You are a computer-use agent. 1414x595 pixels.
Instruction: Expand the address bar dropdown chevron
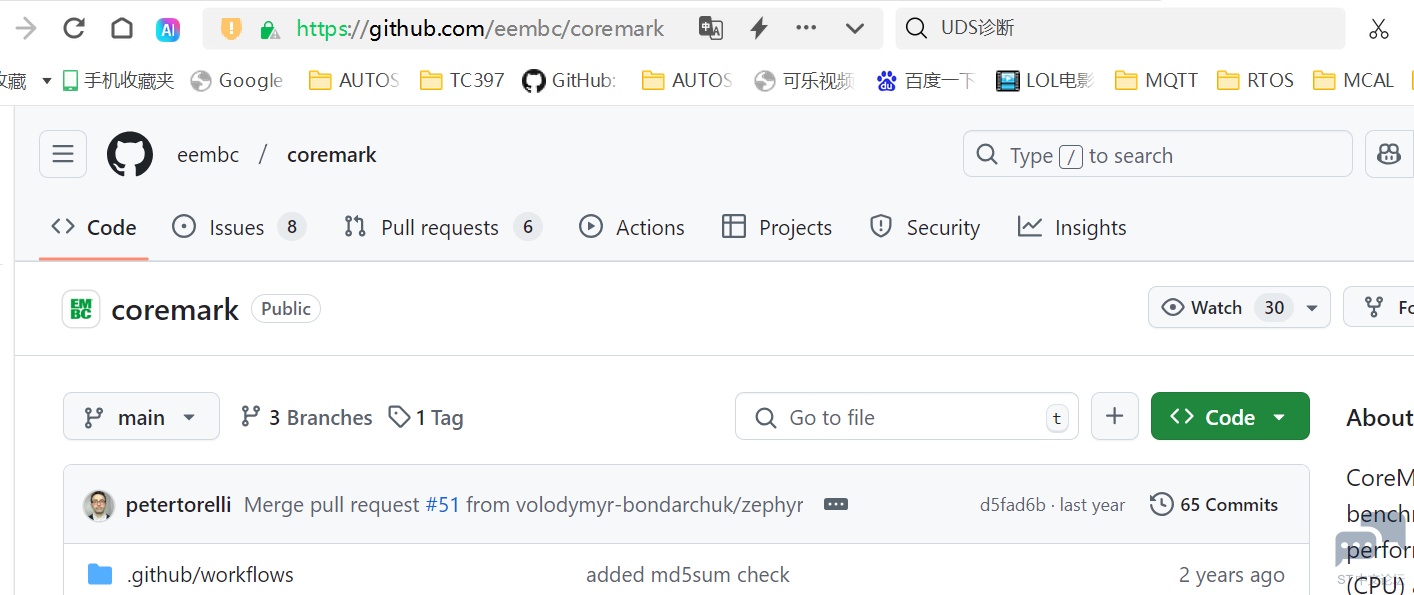point(855,28)
